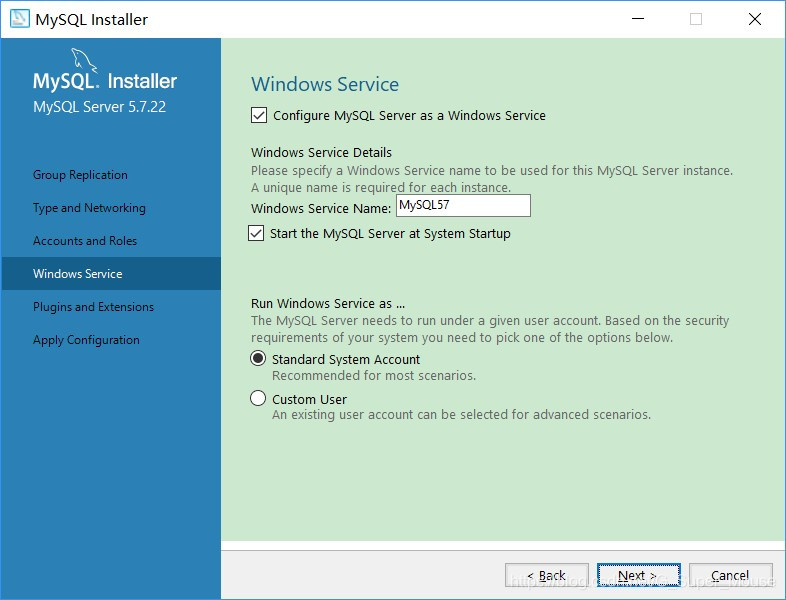Image resolution: width=786 pixels, height=600 pixels.
Task: Click the MySQL dolphin logo in sidebar
Action: pyautogui.click(x=84, y=60)
